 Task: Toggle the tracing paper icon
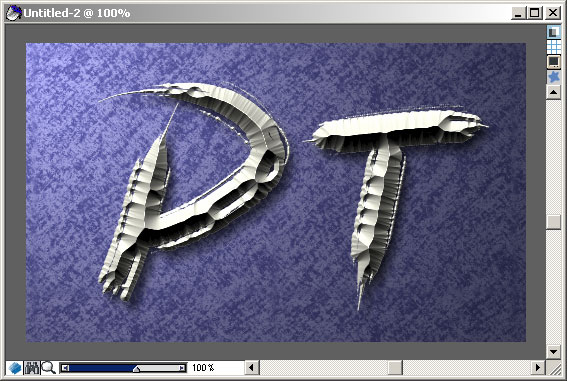(x=553, y=32)
